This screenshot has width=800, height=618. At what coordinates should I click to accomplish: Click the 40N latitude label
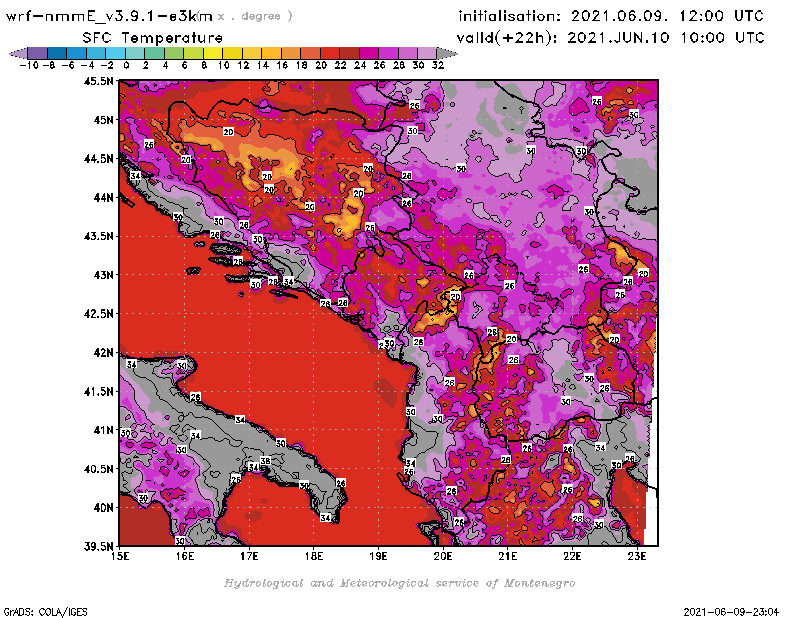point(104,508)
